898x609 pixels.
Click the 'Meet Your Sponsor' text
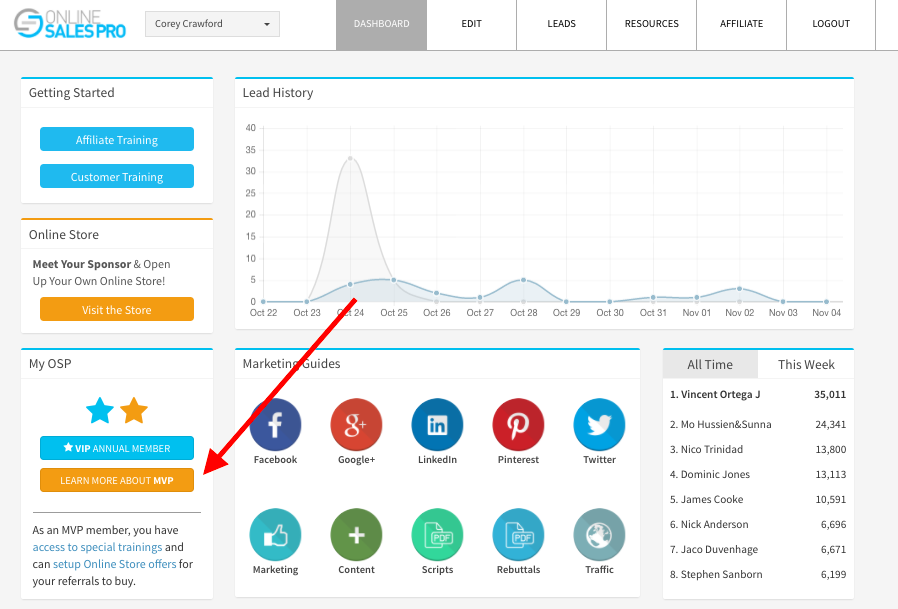(82, 264)
